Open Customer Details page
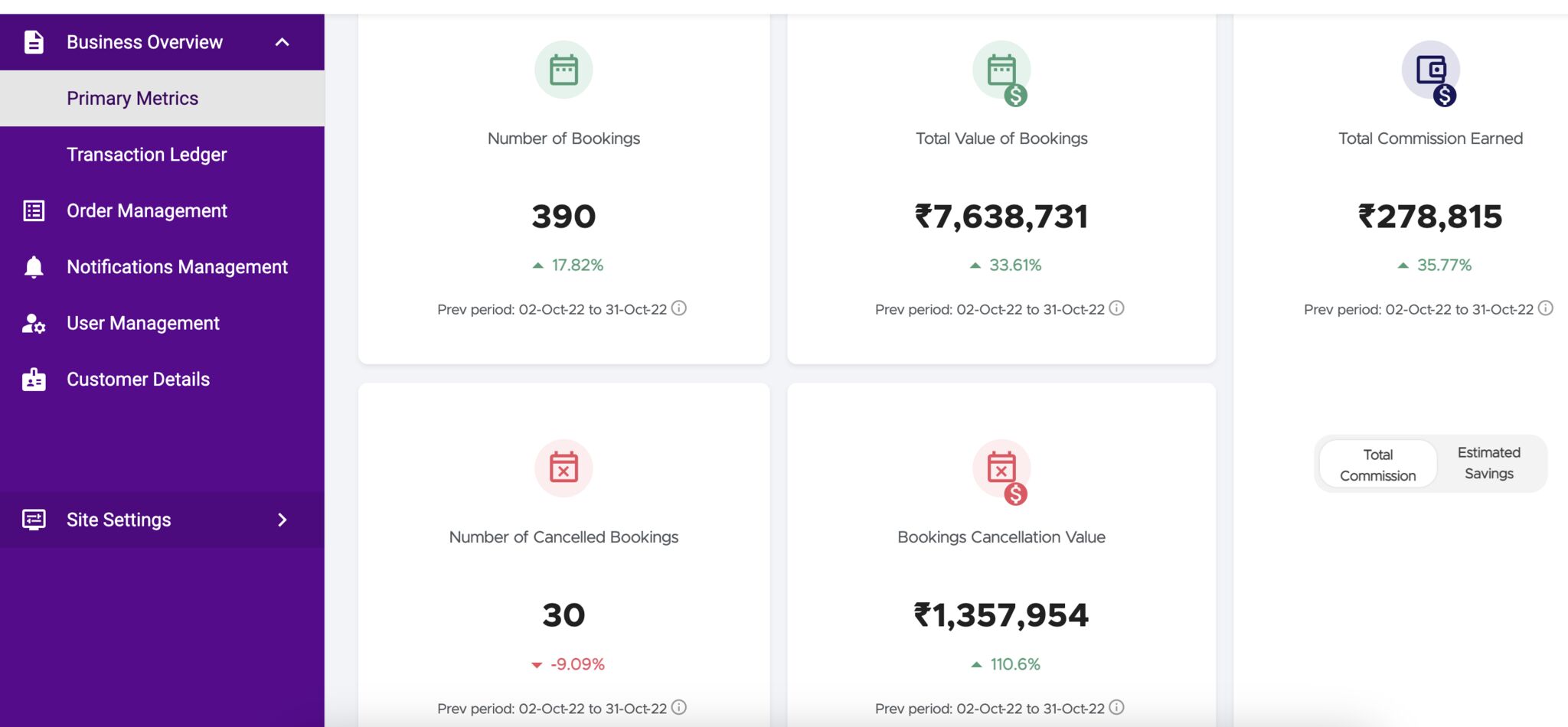The height and width of the screenshot is (727, 1568). pos(138,380)
